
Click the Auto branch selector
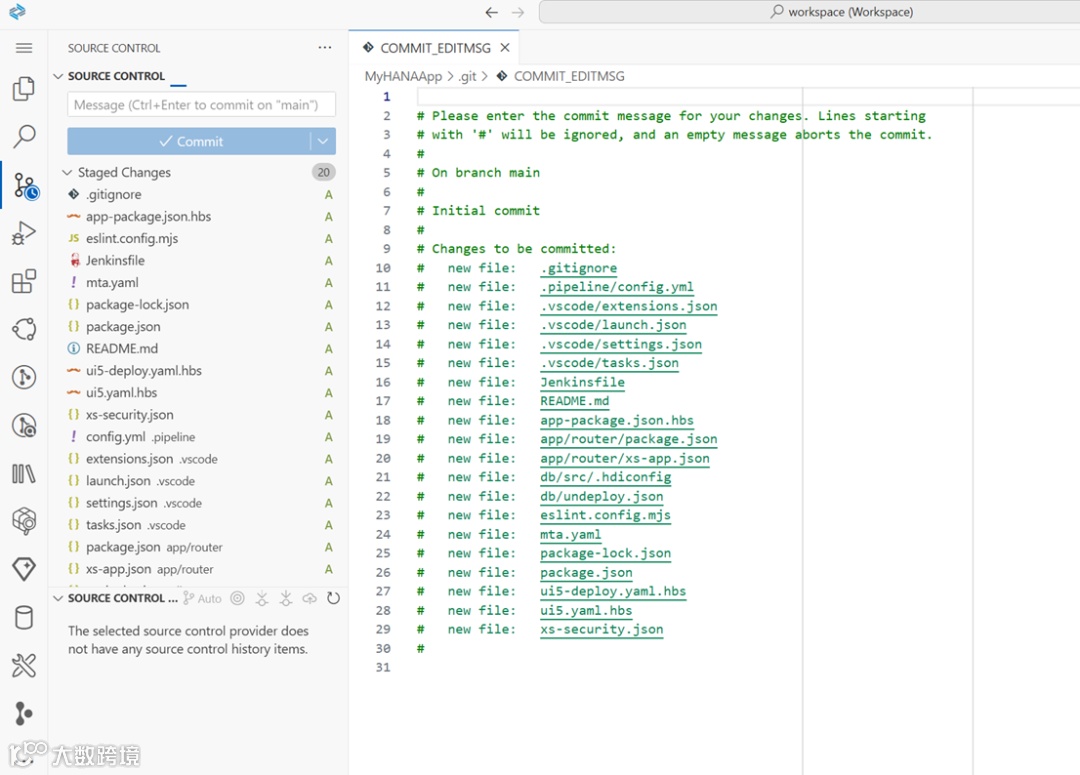202,598
